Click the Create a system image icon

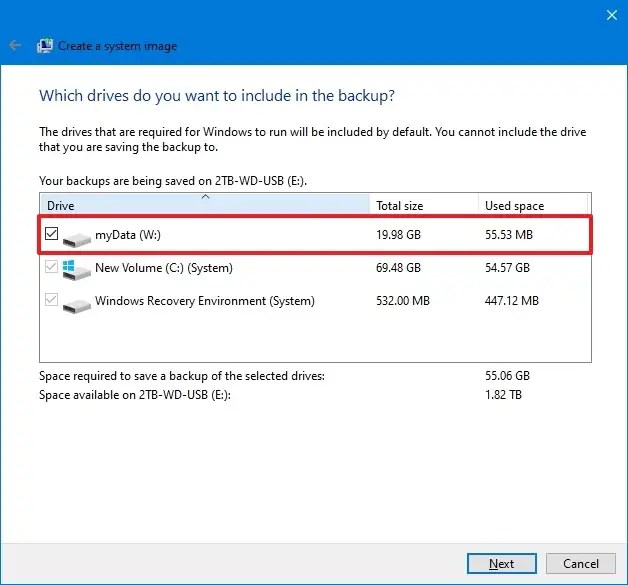[45, 46]
